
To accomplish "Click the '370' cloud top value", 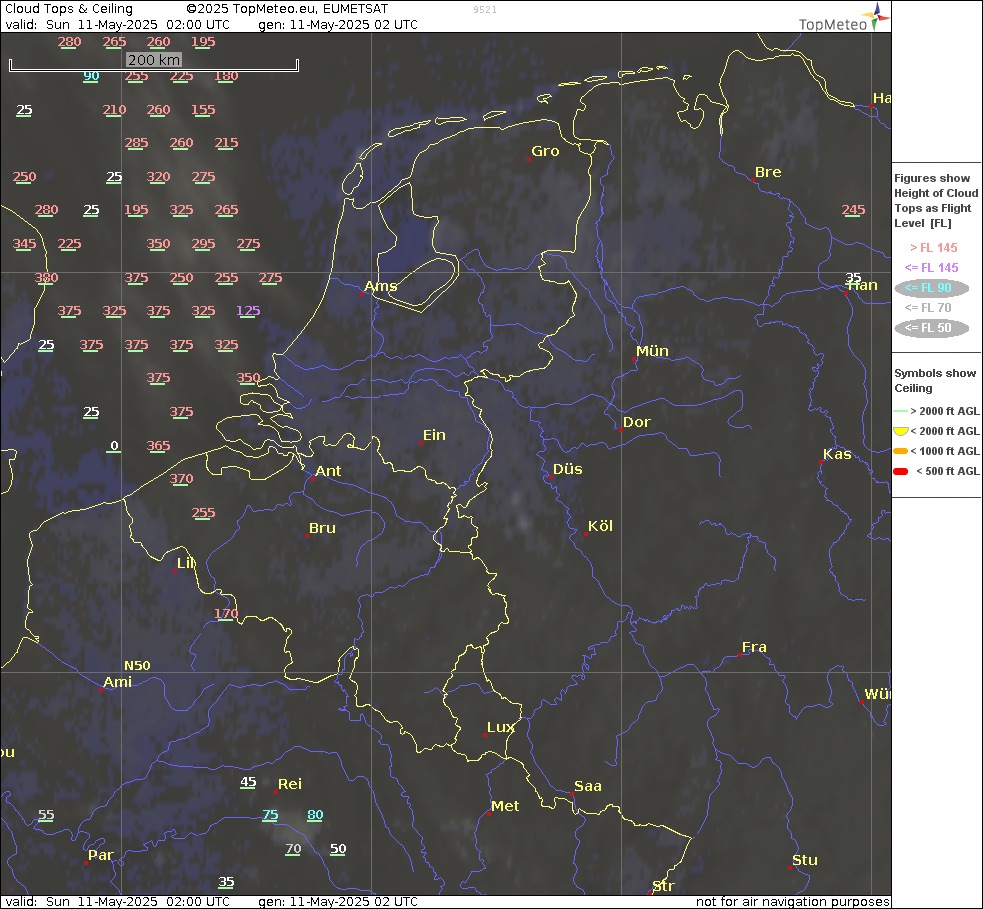I will click(181, 479).
